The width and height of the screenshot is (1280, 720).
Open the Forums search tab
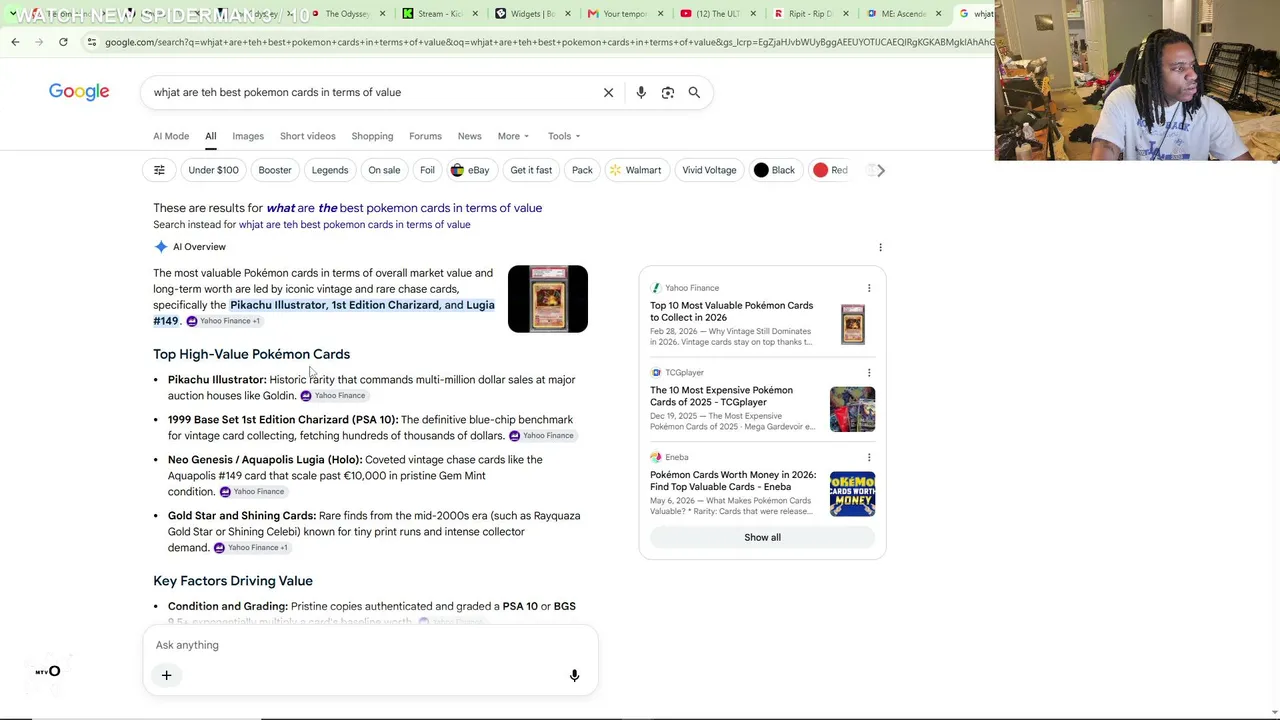425,136
